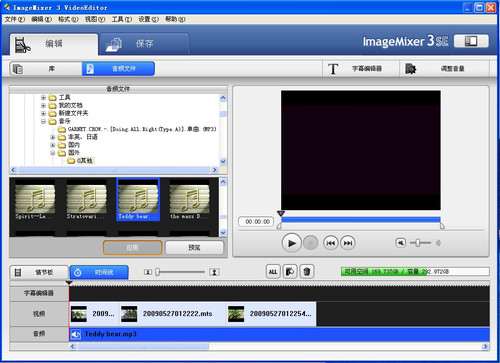
Task: Skip to the next clip
Action: point(348,243)
